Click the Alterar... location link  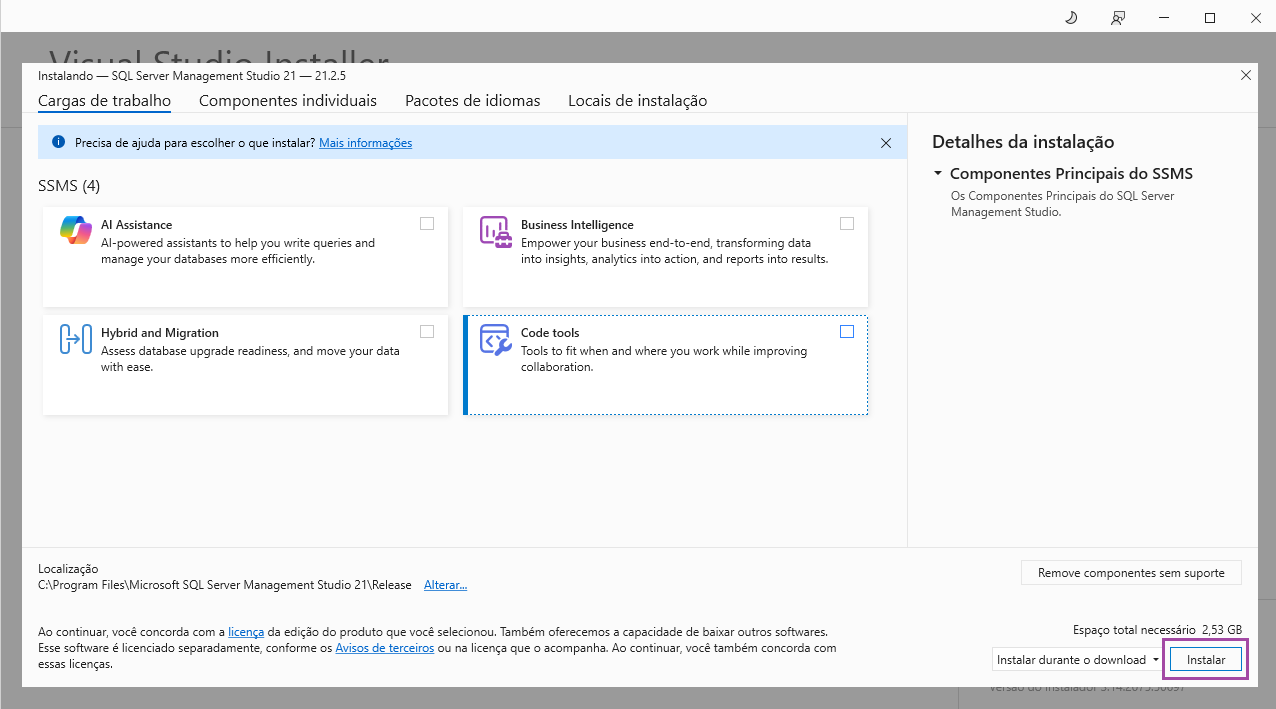tap(446, 585)
